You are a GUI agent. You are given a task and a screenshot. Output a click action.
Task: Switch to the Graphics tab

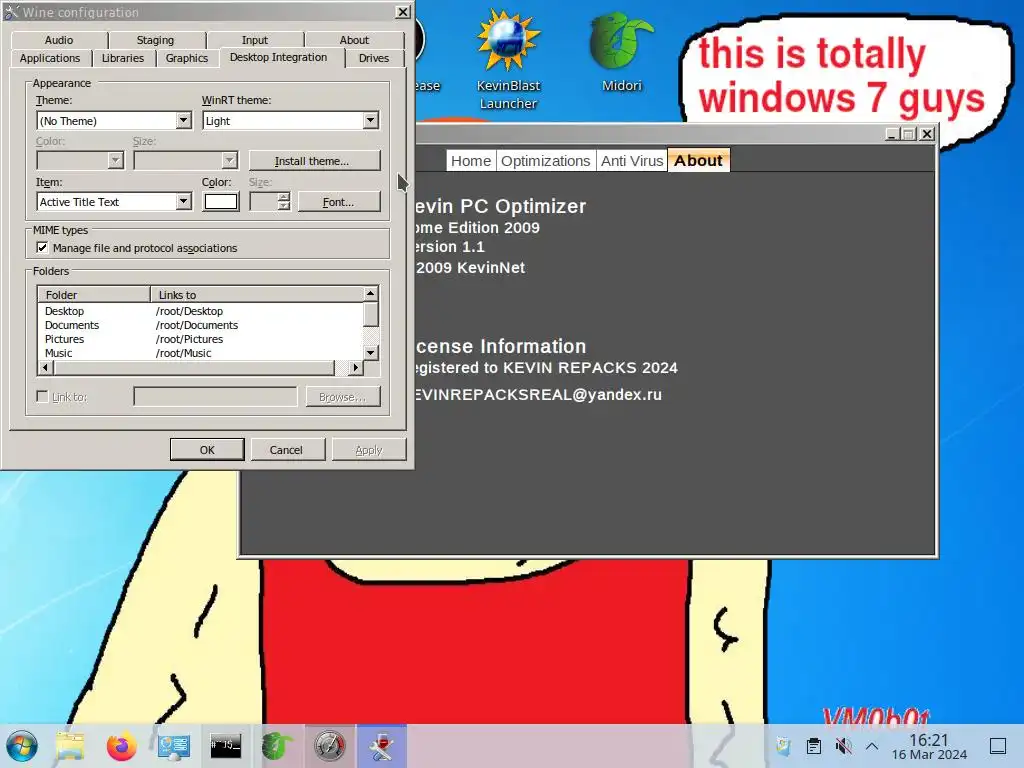click(187, 58)
